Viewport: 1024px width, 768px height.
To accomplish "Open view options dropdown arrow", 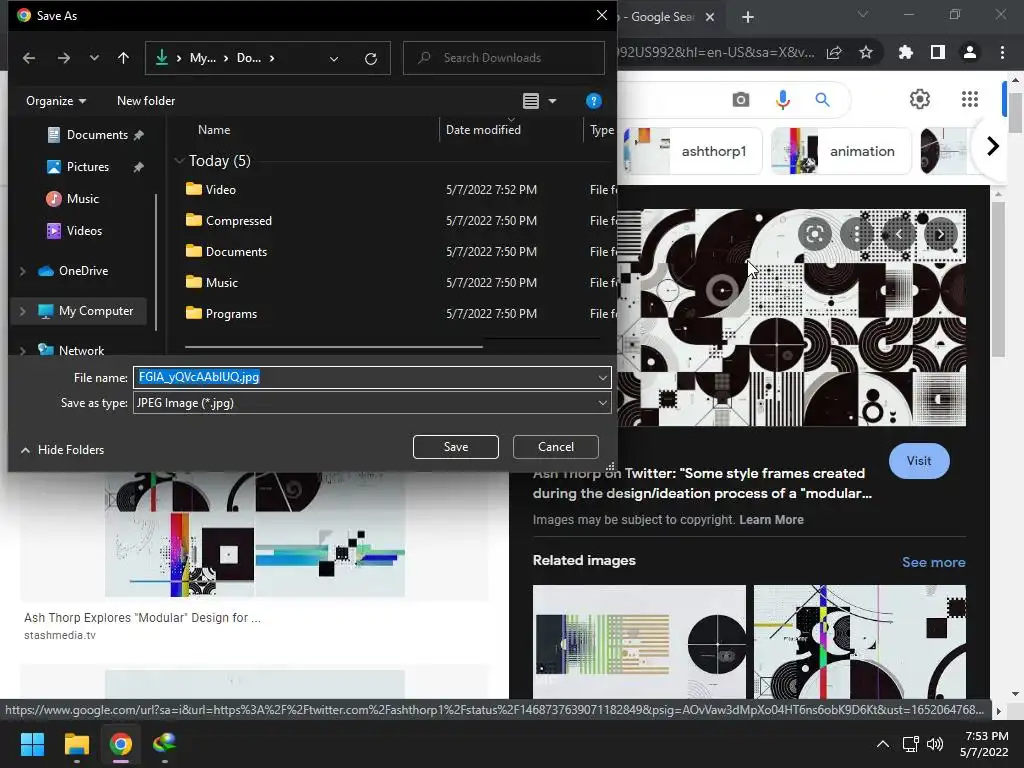I will point(552,101).
